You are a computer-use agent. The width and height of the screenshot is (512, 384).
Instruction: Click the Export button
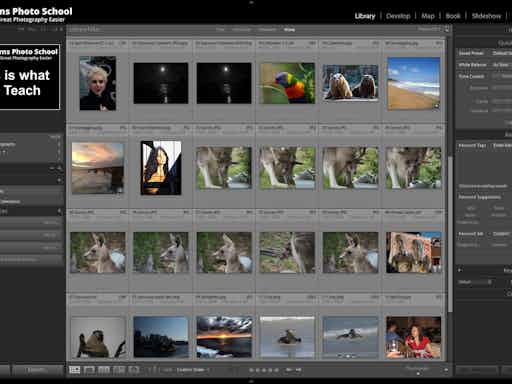(36, 370)
